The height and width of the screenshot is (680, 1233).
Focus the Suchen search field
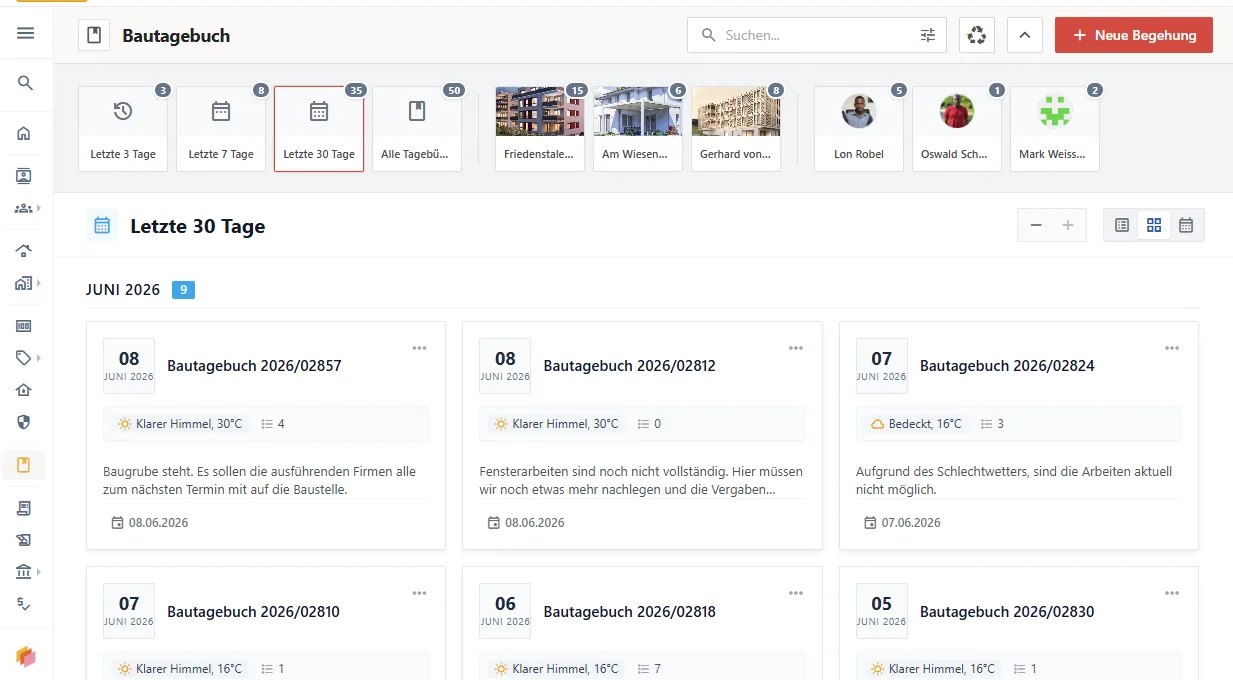pos(815,35)
